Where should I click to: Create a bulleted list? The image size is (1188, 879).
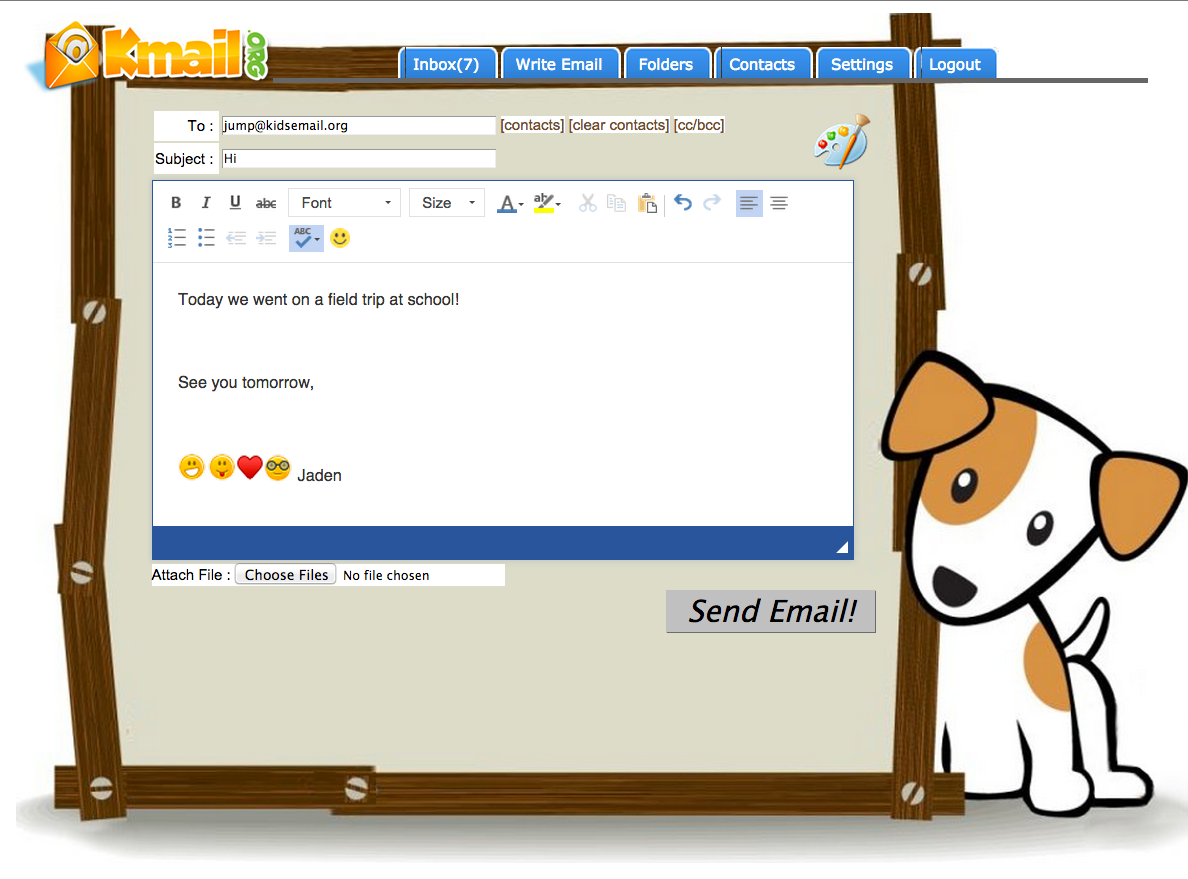[x=207, y=238]
